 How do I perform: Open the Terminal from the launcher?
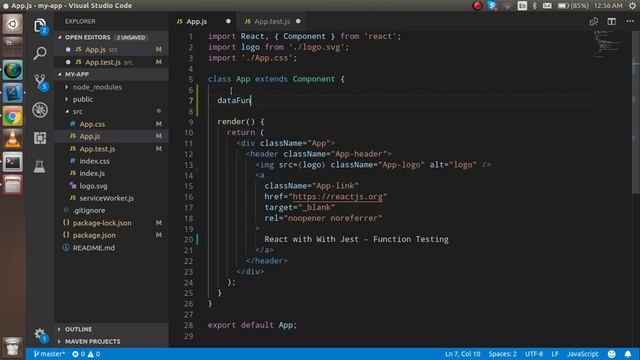tap(13, 162)
